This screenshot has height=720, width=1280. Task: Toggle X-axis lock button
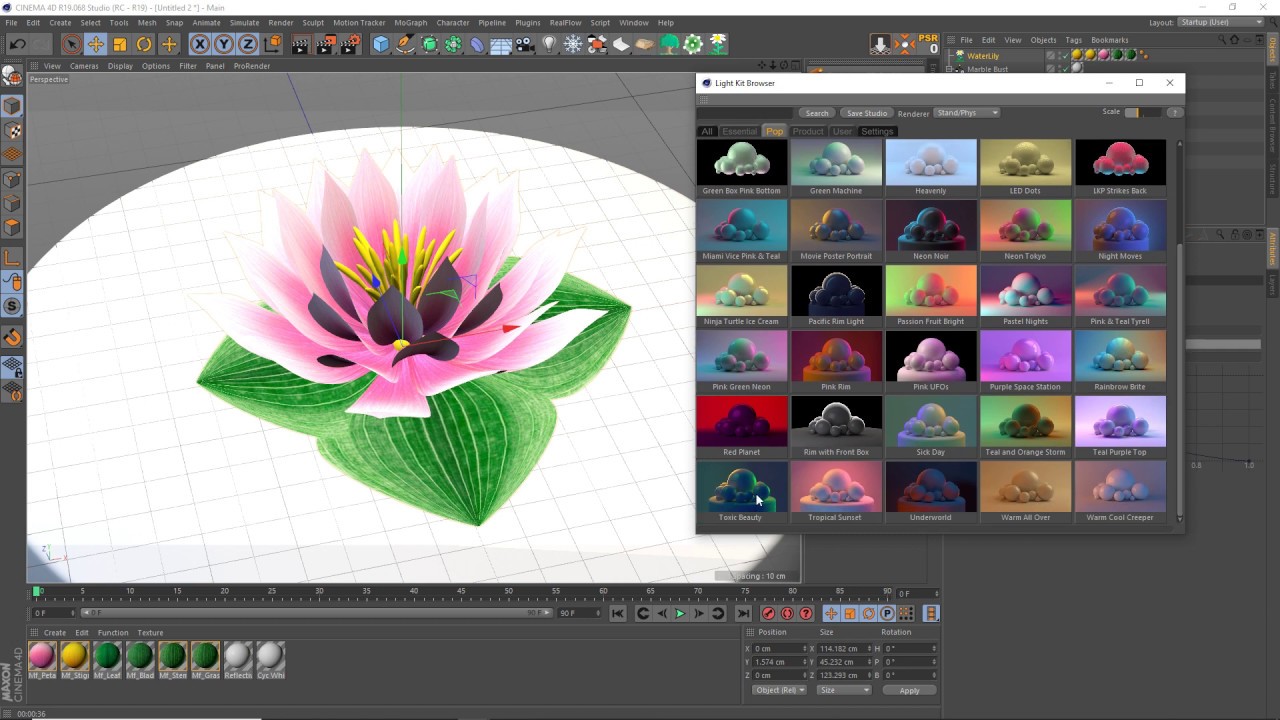point(199,44)
